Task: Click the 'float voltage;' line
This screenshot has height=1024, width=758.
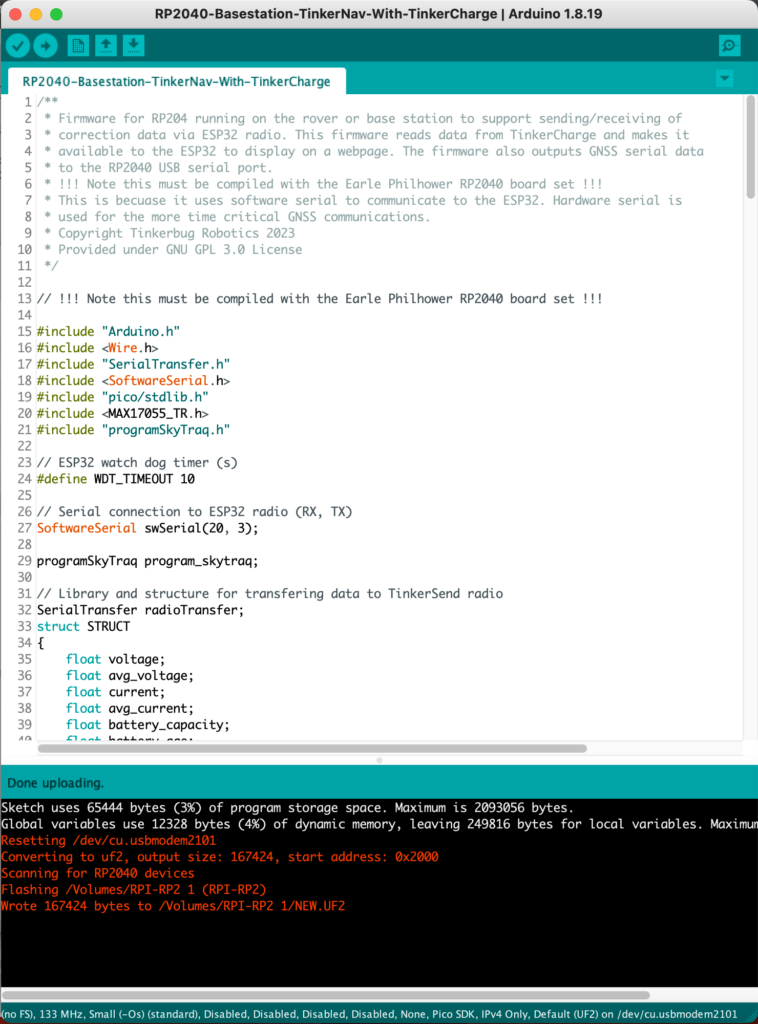Action: click(116, 659)
